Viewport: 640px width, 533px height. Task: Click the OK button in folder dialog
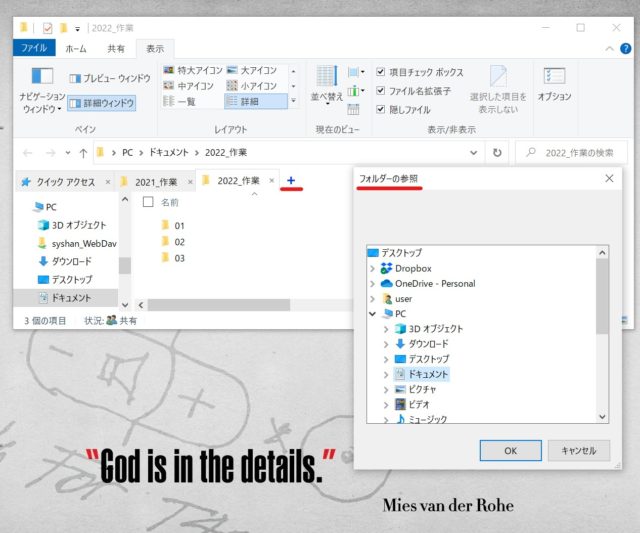point(510,450)
